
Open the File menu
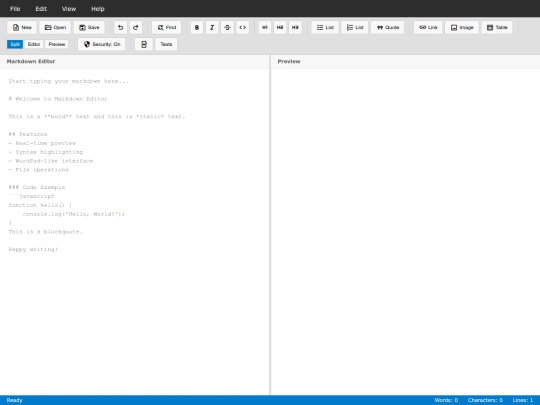point(15,9)
